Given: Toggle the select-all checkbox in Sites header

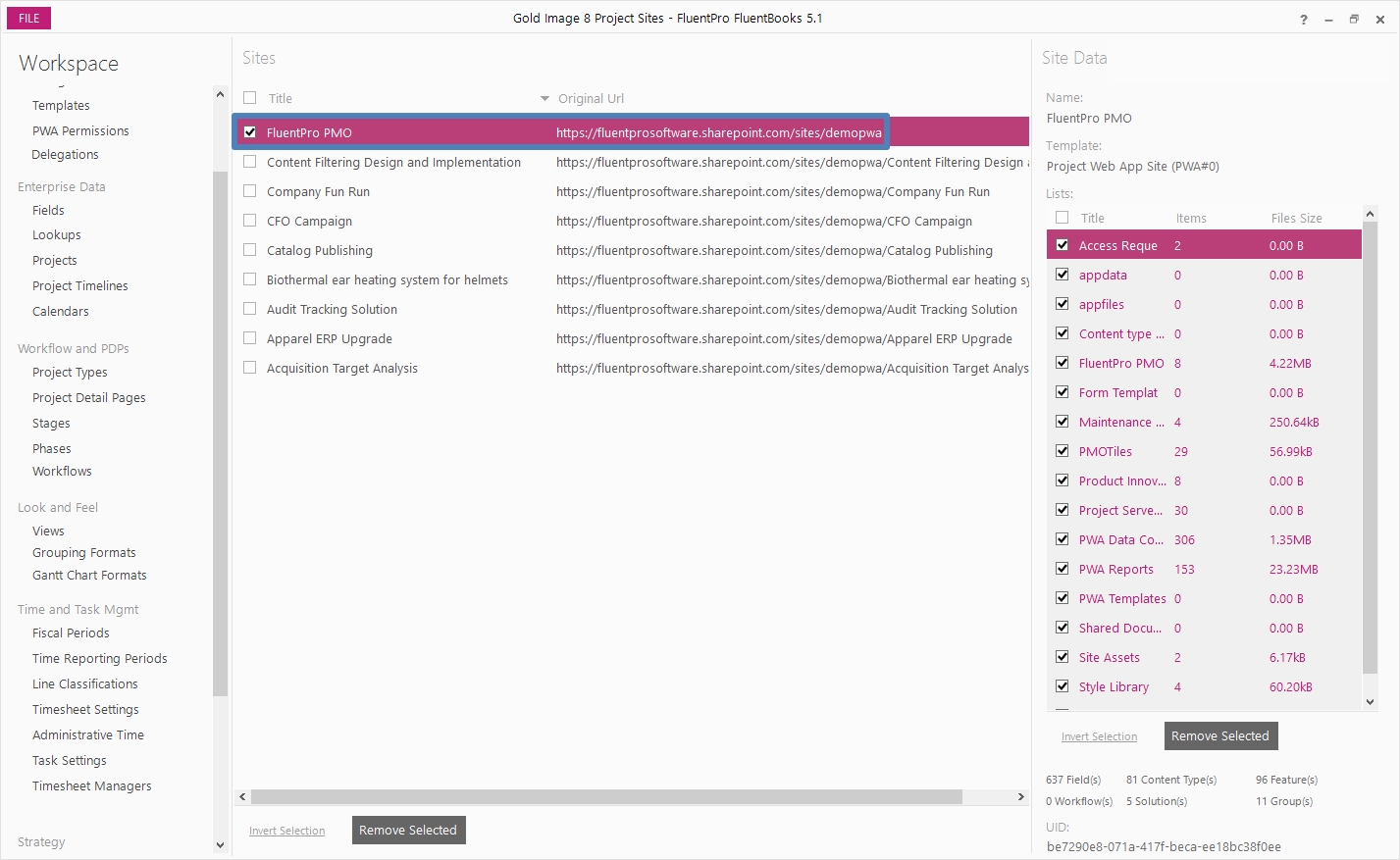Looking at the screenshot, I should pyautogui.click(x=250, y=98).
